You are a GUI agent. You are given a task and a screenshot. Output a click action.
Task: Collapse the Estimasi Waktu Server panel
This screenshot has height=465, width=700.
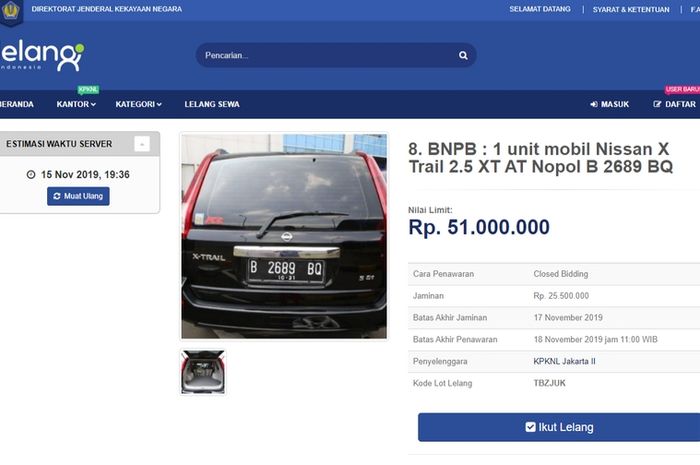142,144
